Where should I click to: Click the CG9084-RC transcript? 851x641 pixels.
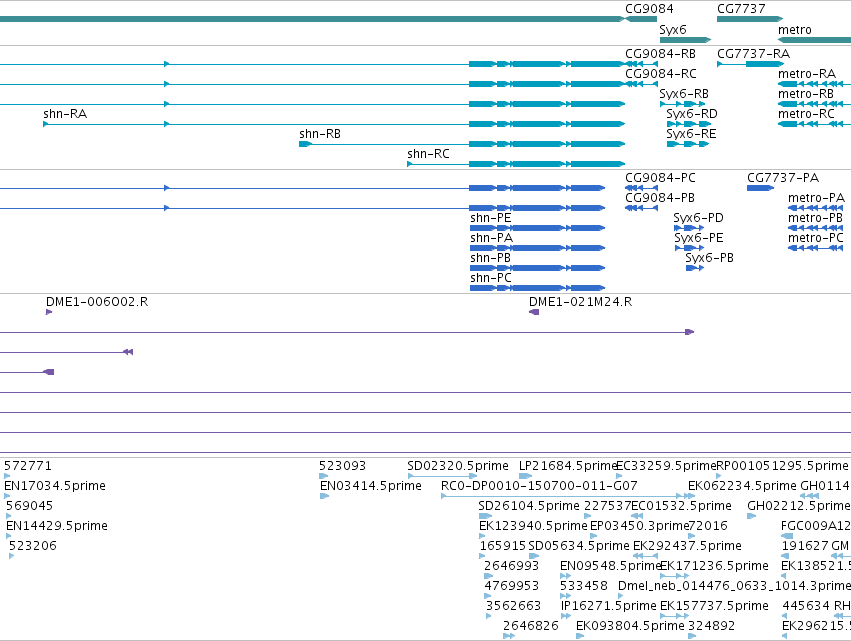pos(641,84)
